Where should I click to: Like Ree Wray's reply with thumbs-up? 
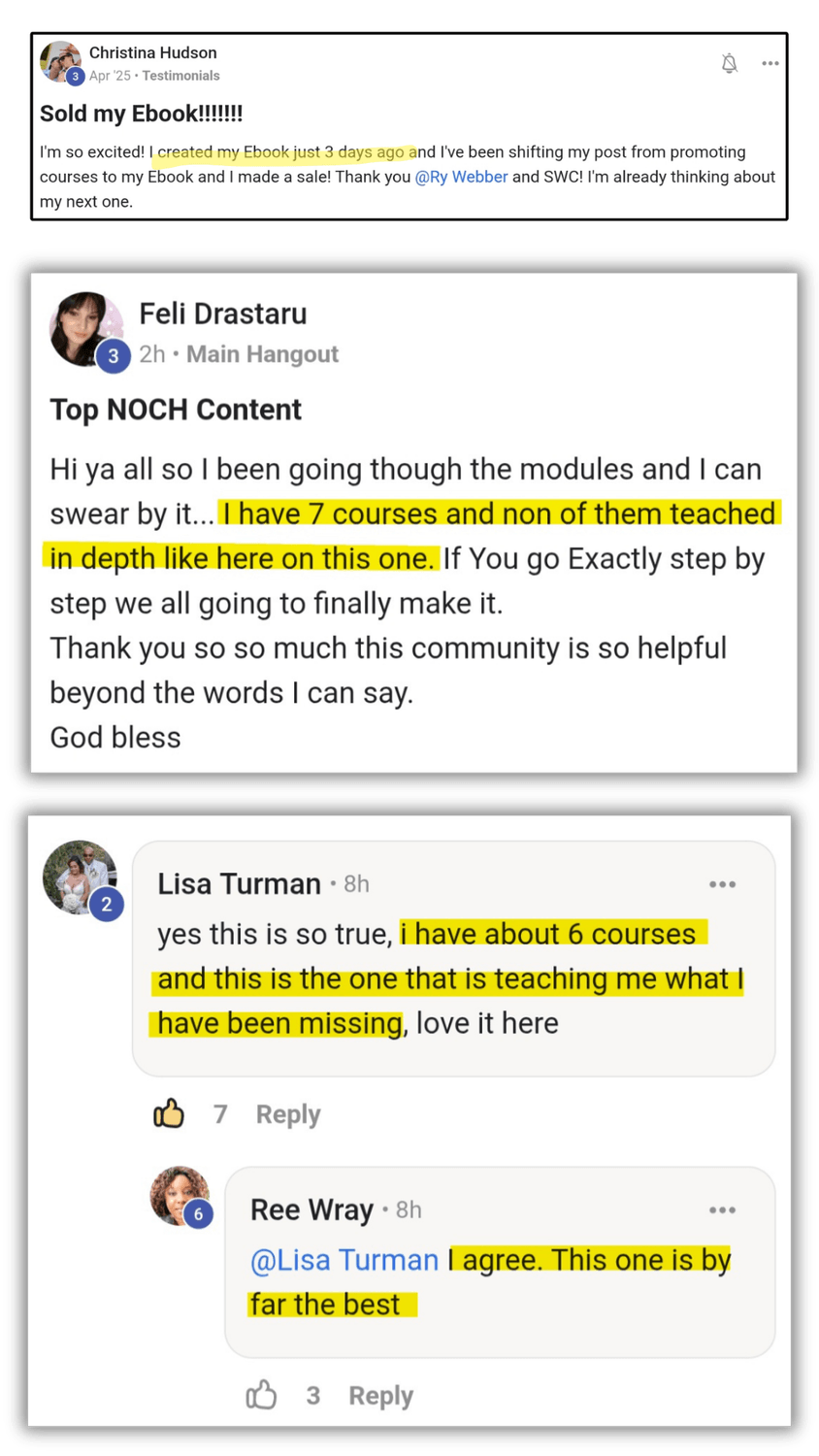coord(261,1396)
